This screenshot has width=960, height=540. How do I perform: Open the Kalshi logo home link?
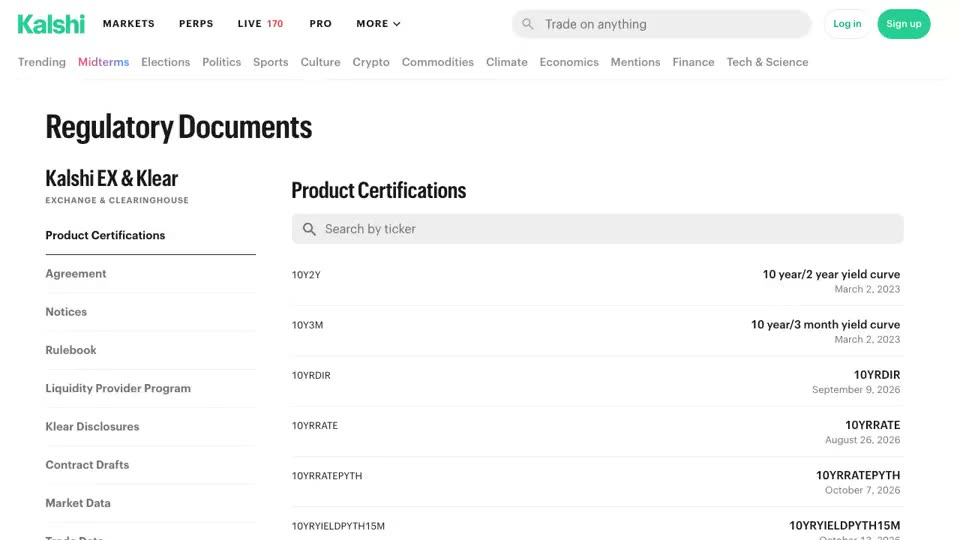[x=51, y=24]
